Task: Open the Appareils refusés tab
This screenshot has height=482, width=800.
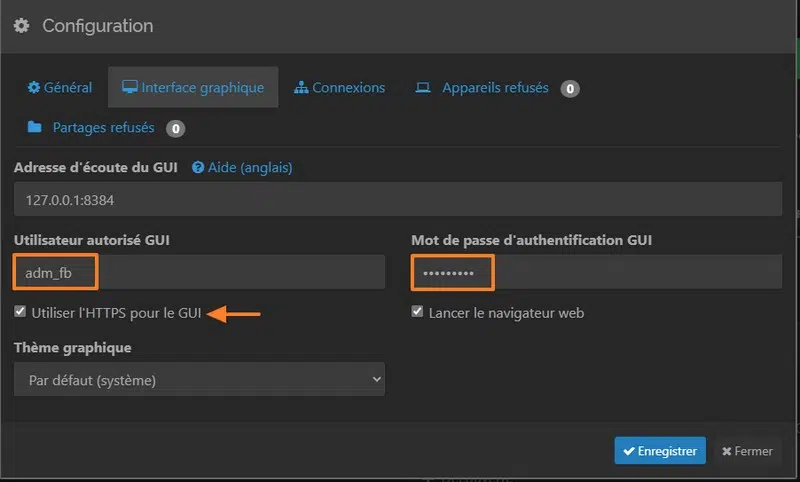Action: click(x=496, y=88)
